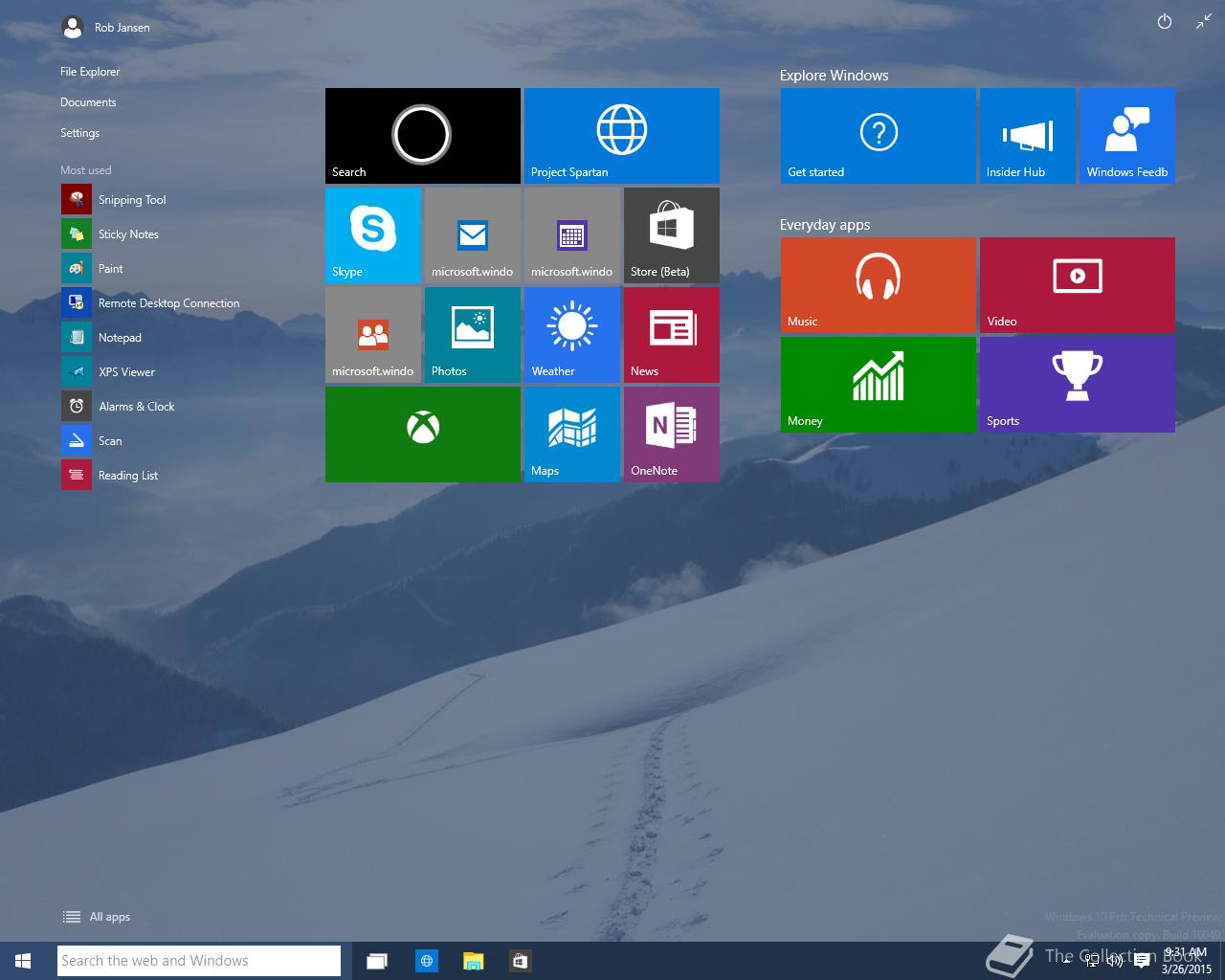Open Documents from Start menu
The height and width of the screenshot is (980, 1225).
88,102
